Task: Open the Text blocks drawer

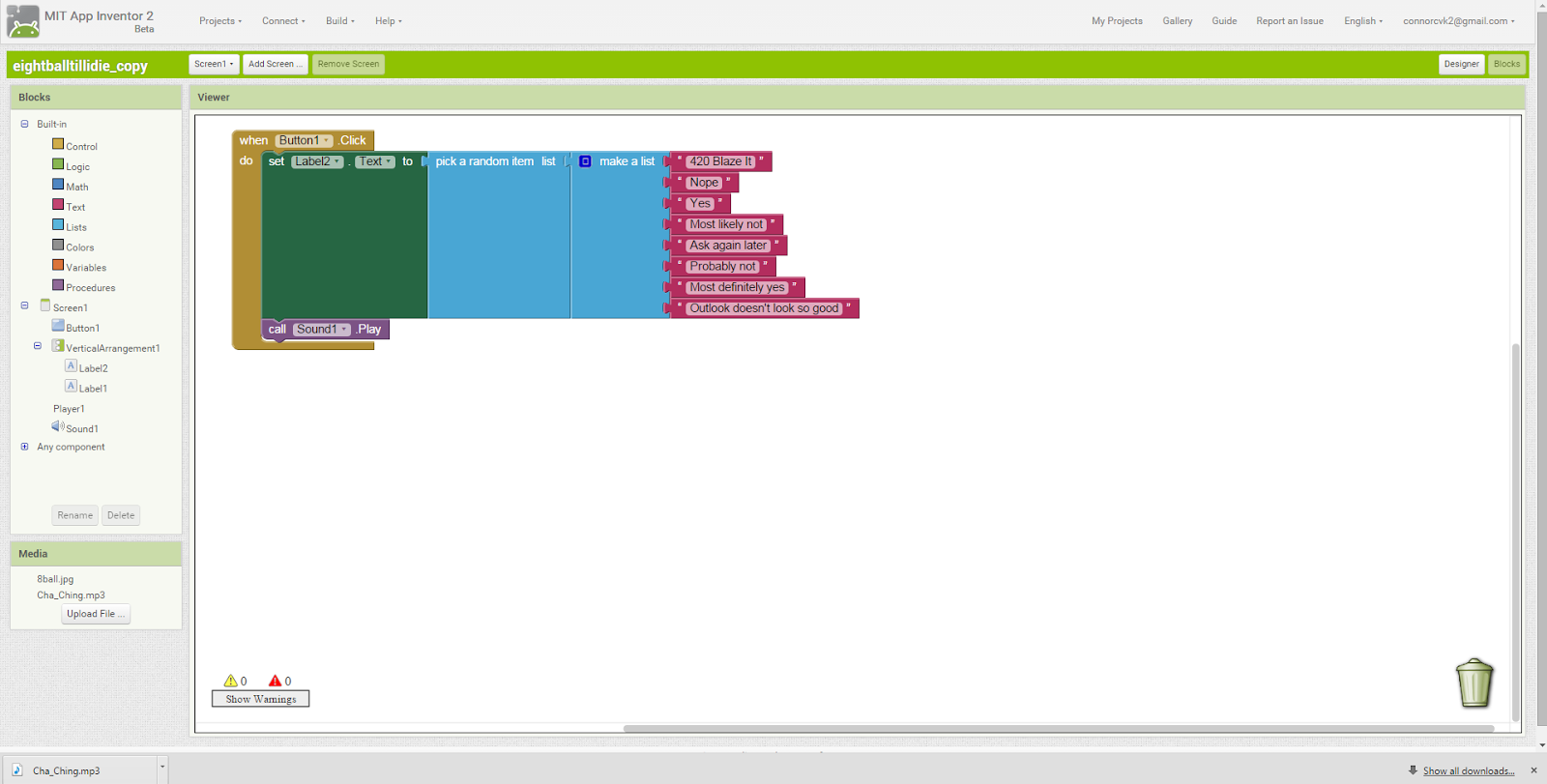Action: 75,207
